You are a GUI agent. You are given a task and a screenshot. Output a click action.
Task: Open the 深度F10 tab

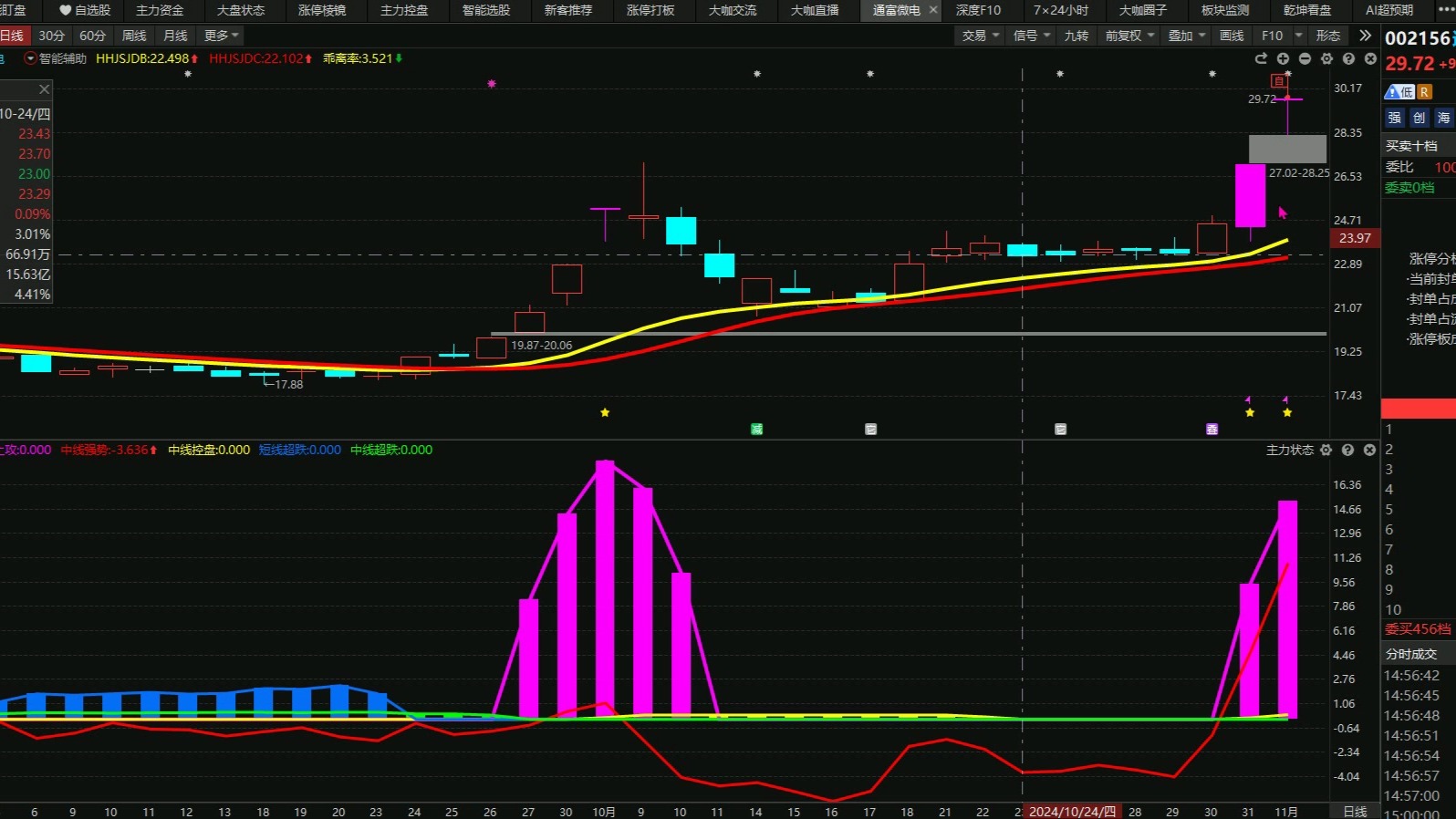pyautogui.click(x=978, y=10)
